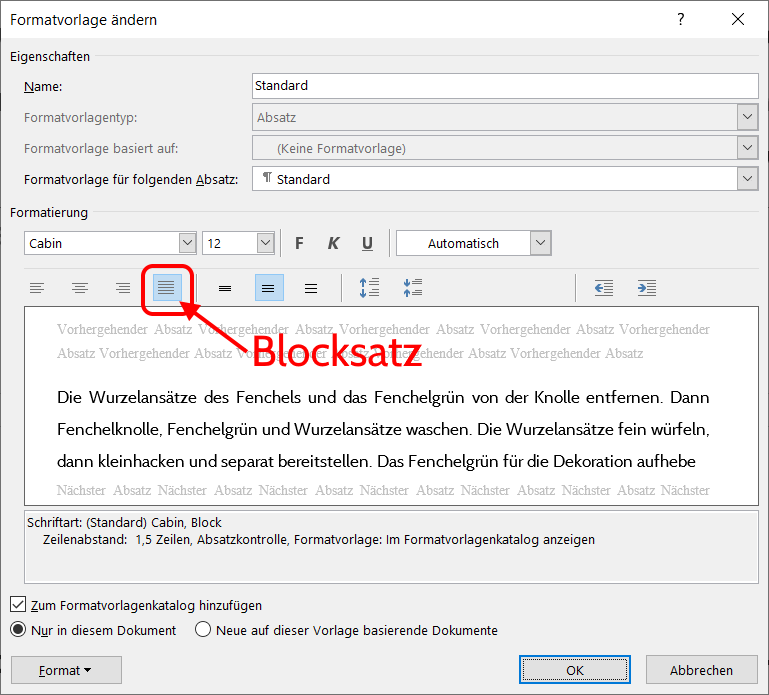The width and height of the screenshot is (769, 695).
Task: Set double line spacing
Action: click(311, 288)
